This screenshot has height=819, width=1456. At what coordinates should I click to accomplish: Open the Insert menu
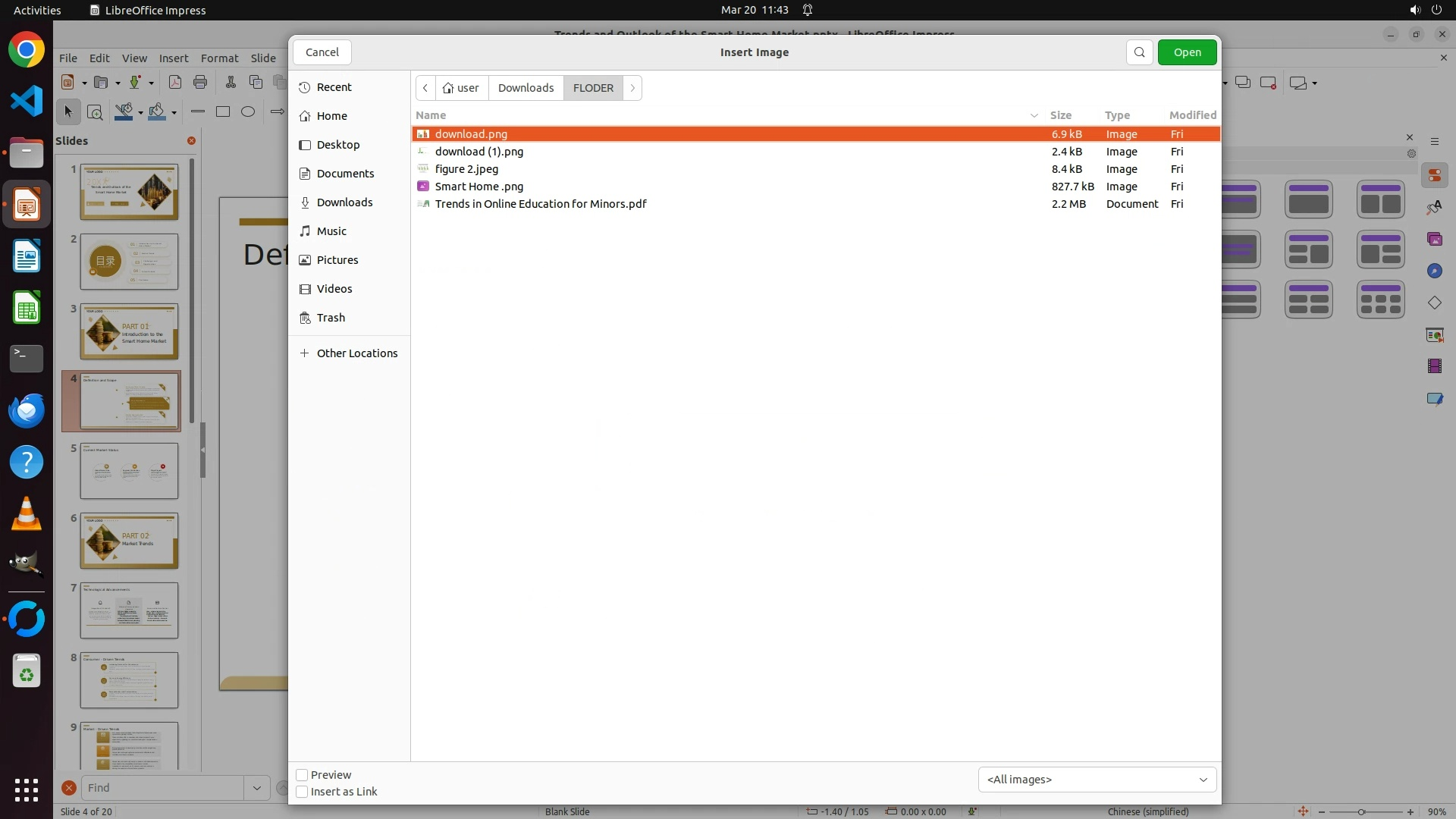point(174,58)
